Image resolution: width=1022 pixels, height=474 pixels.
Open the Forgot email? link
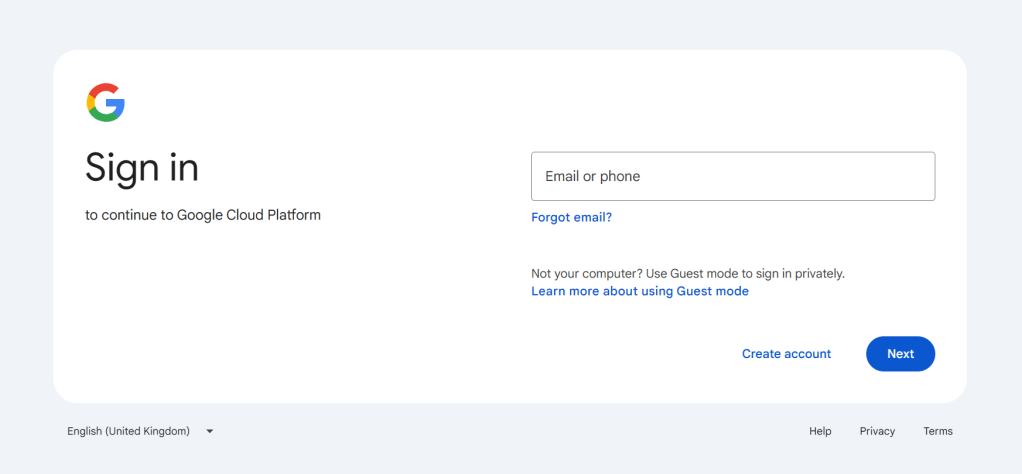point(571,217)
